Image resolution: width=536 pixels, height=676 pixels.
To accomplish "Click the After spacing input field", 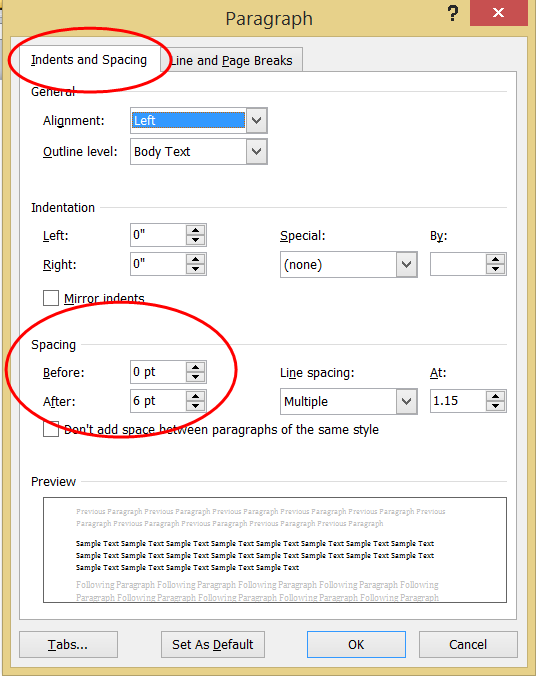I will [x=158, y=401].
